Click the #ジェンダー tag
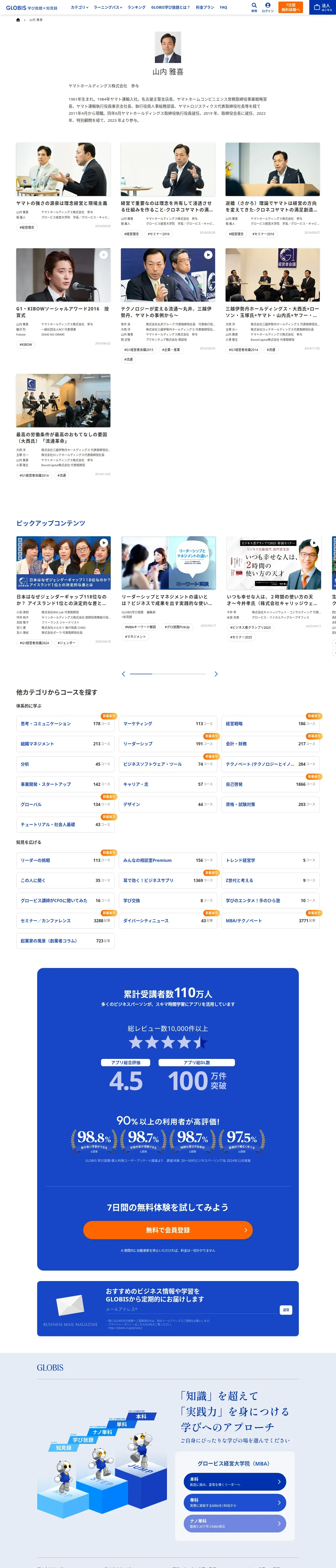This screenshot has width=336, height=1568. [x=66, y=643]
